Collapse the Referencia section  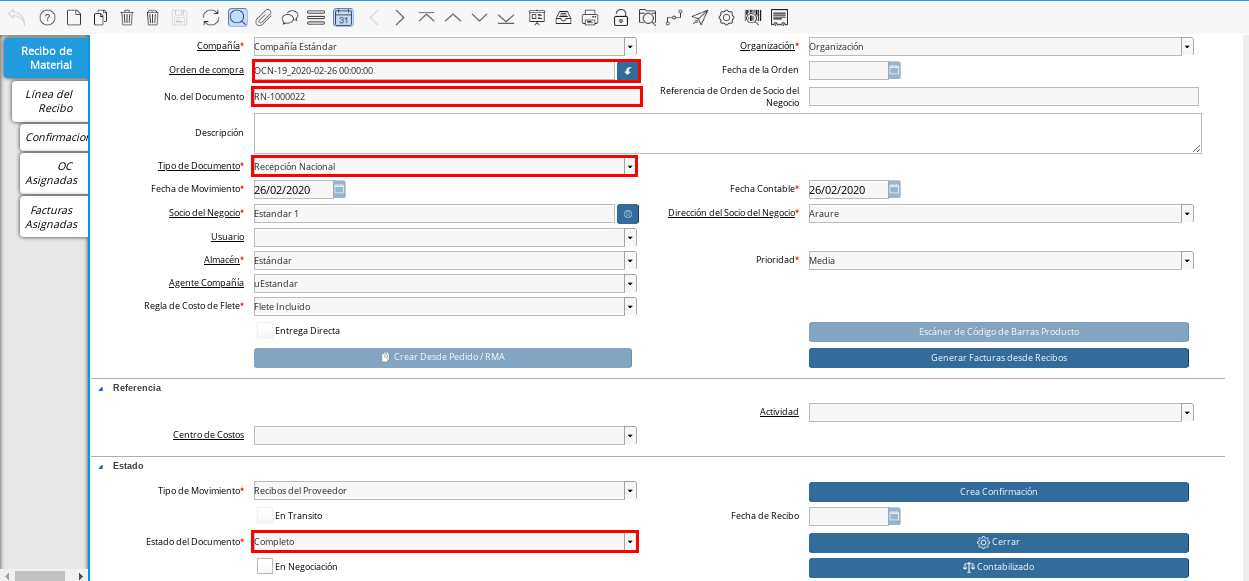100,388
